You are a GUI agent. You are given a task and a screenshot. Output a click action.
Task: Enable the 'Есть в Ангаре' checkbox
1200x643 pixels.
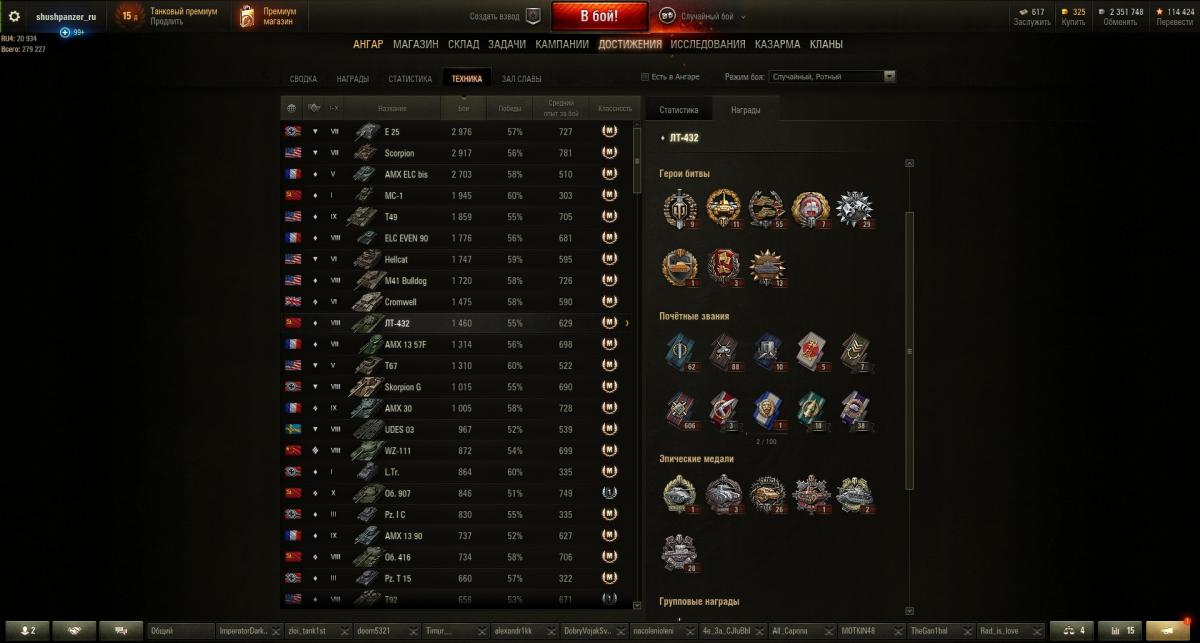click(644, 77)
